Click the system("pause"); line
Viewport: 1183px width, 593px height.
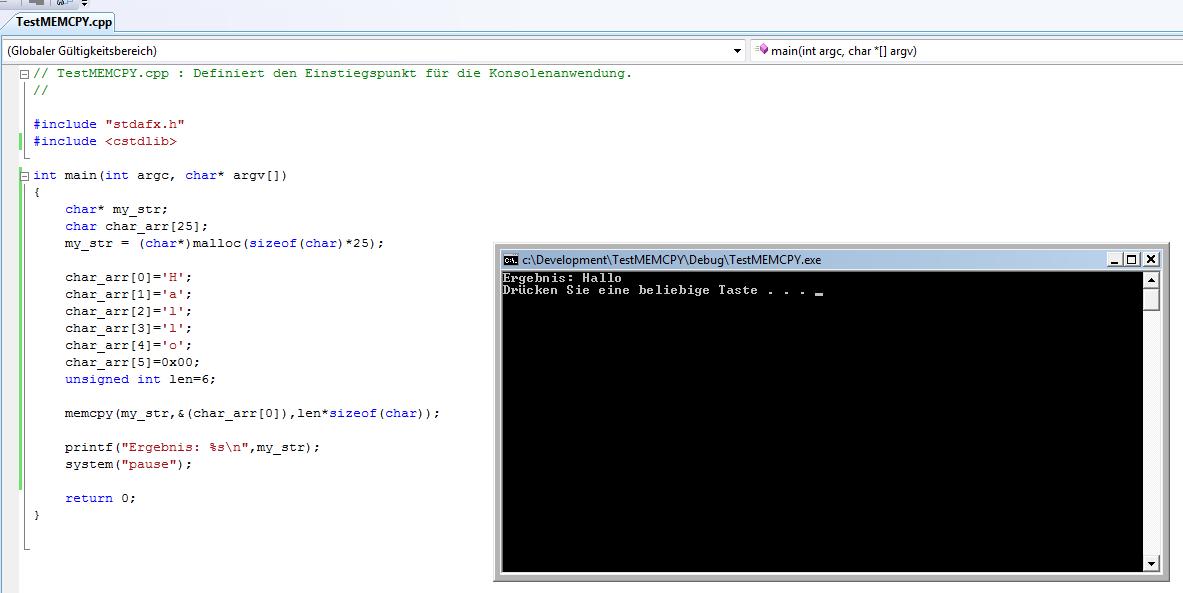click(x=128, y=465)
